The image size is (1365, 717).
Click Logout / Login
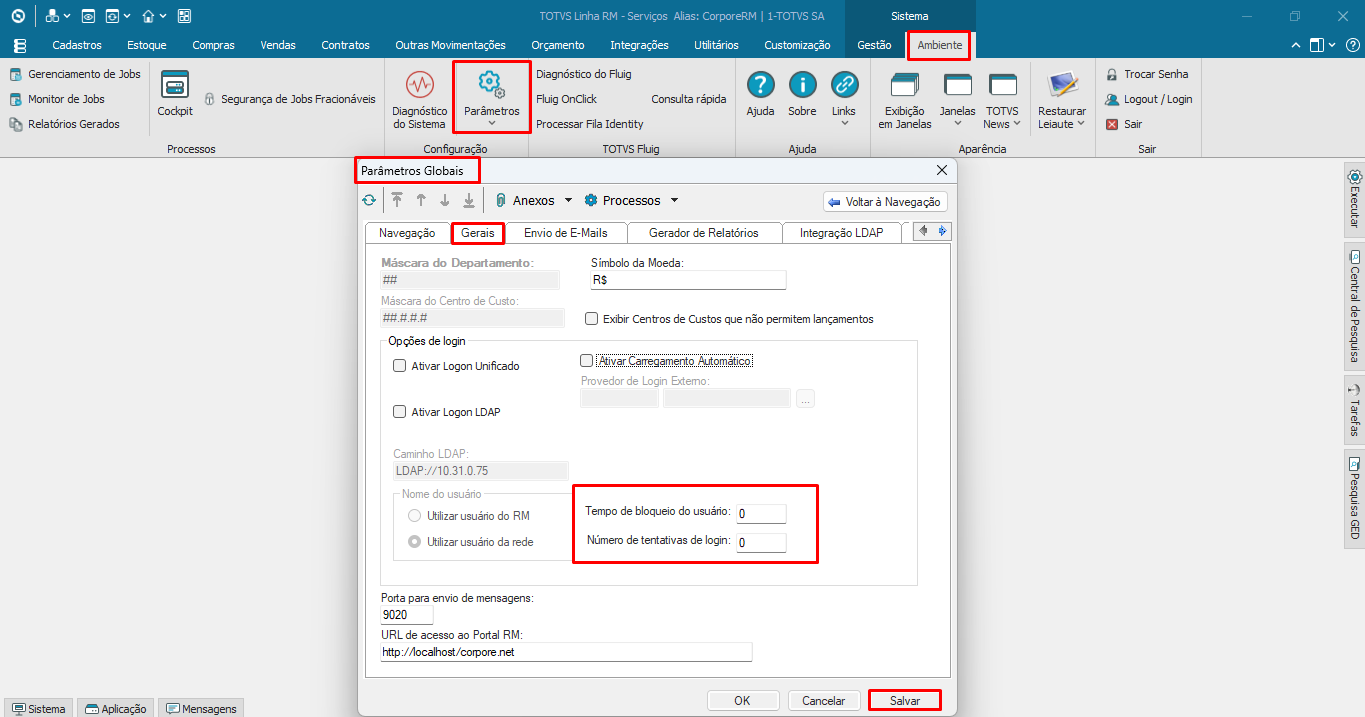[1149, 99]
